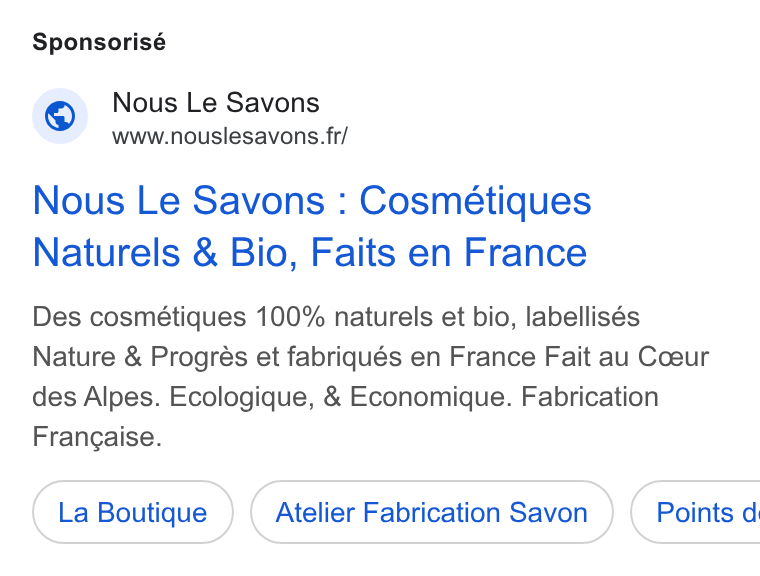Click the word "Boutique" inside the first chip
This screenshot has width=760, height=576.
pyautogui.click(x=152, y=512)
